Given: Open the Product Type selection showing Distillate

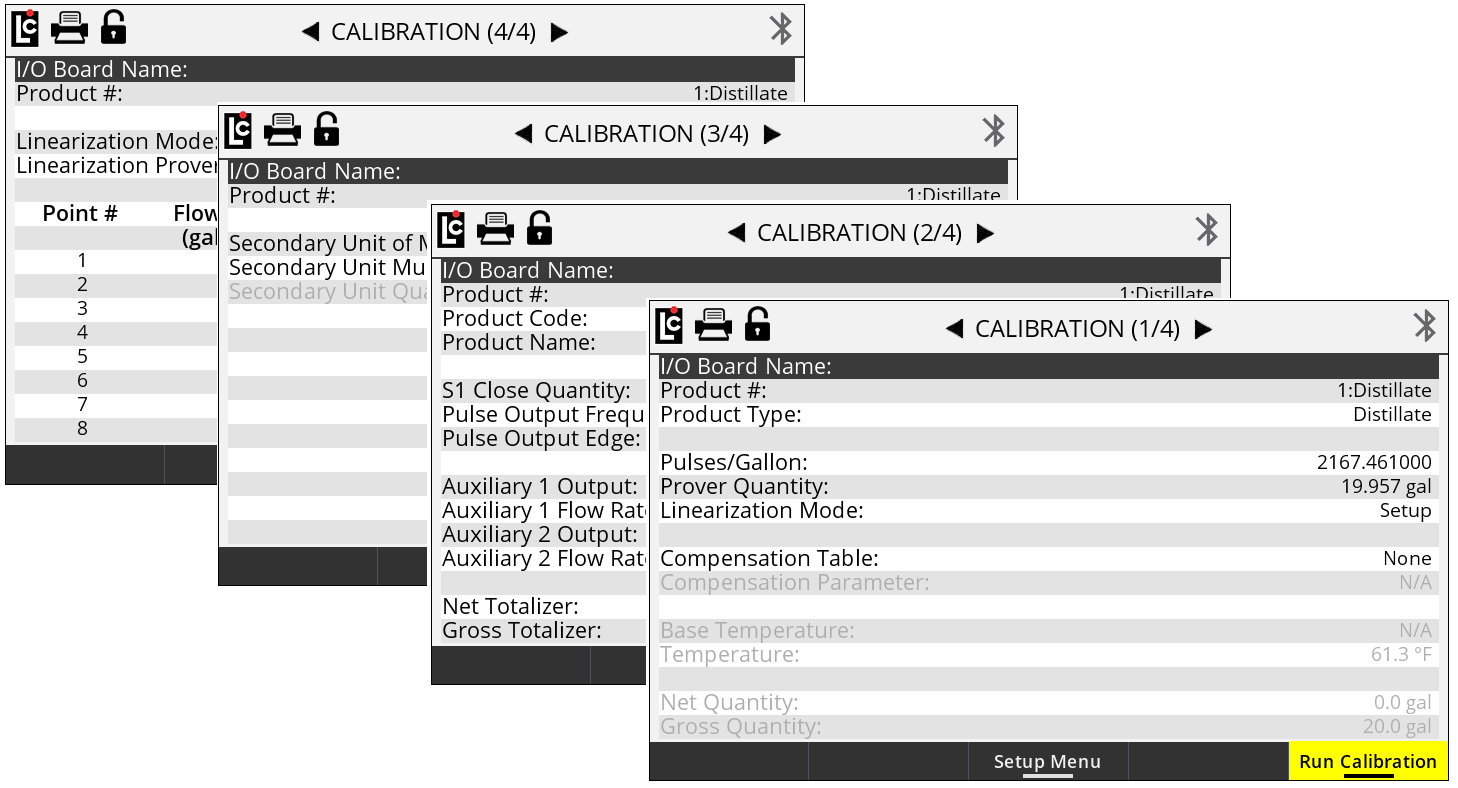Looking at the screenshot, I should pos(1392,415).
